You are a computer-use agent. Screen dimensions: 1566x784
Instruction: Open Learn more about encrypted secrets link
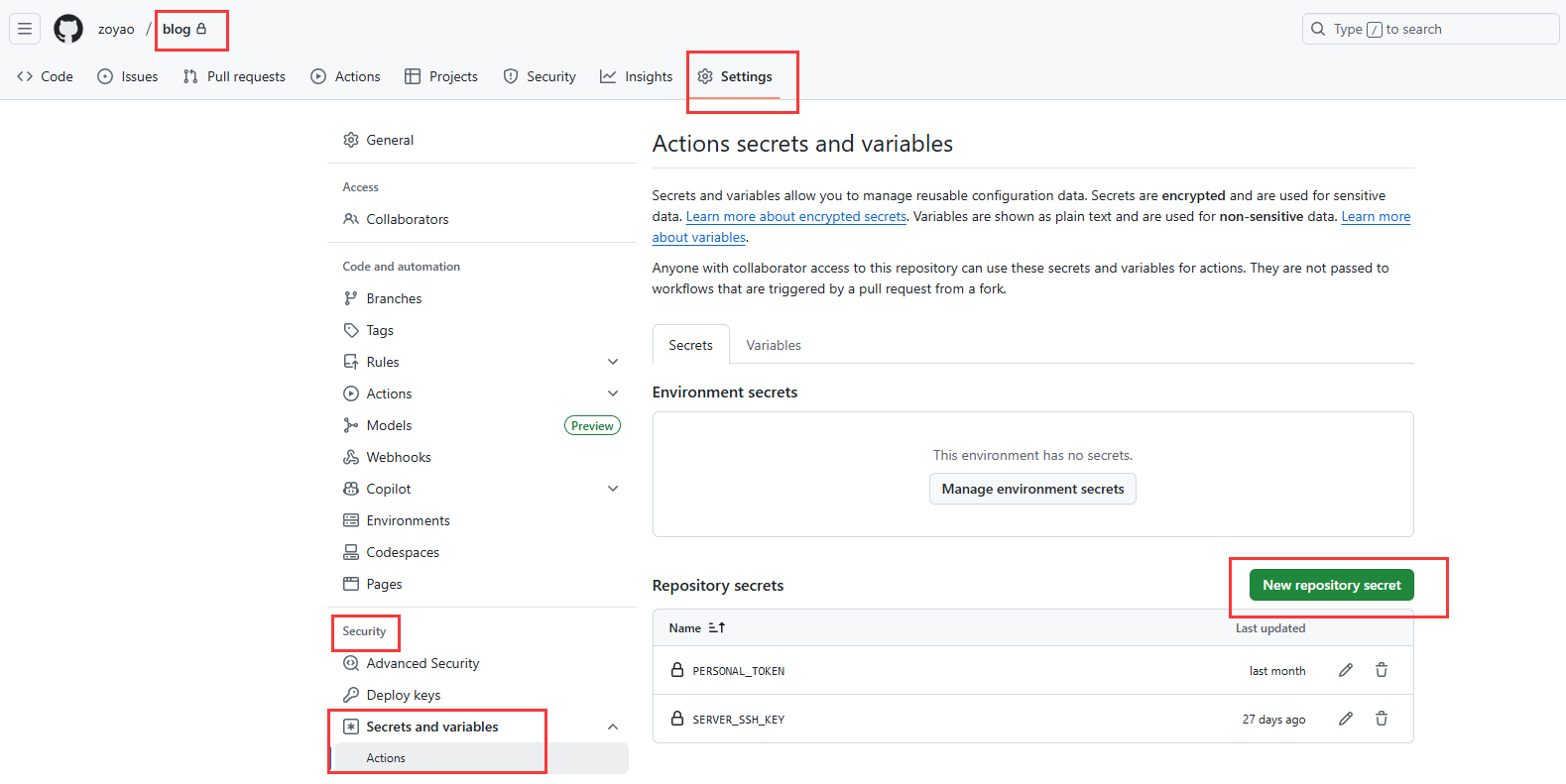tap(795, 216)
